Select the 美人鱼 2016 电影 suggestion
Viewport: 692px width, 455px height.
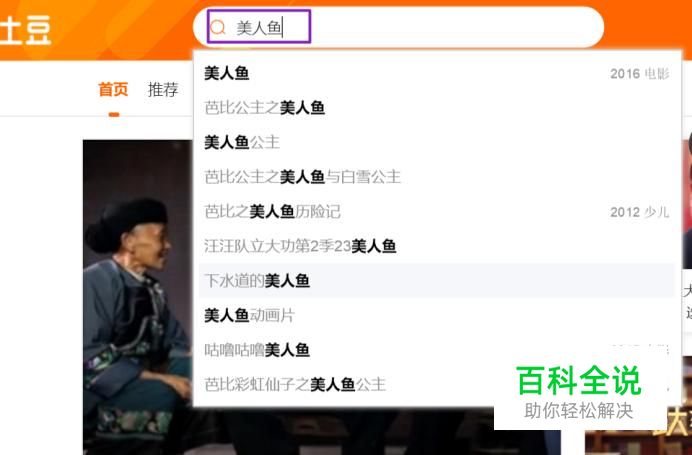tap(436, 73)
